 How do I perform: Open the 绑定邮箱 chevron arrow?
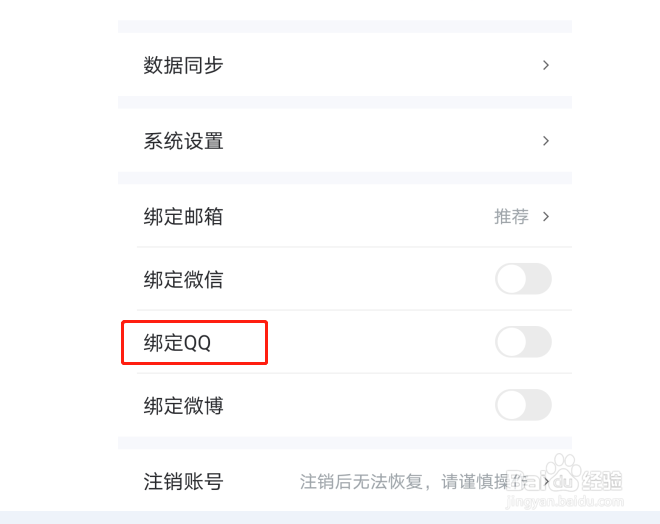click(546, 216)
